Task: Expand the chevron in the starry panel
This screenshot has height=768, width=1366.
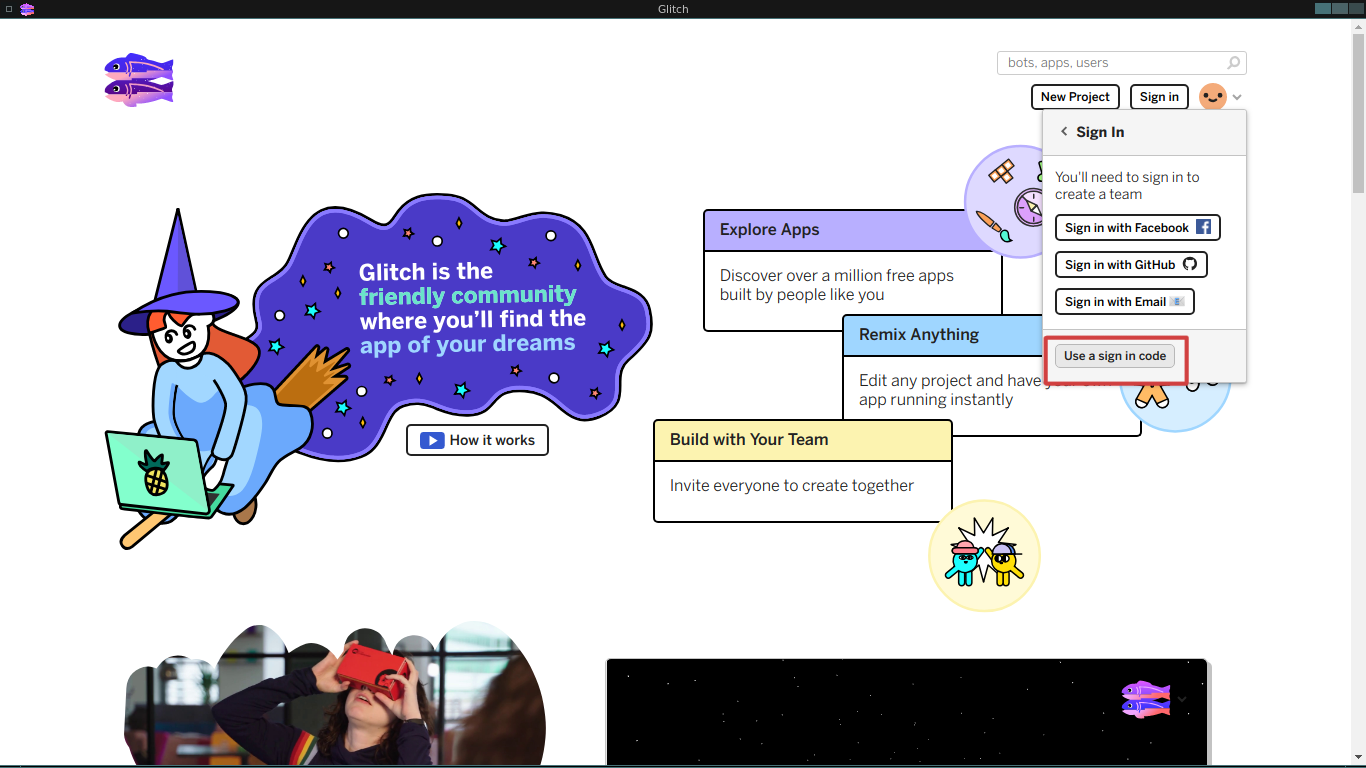Action: pyautogui.click(x=1182, y=699)
